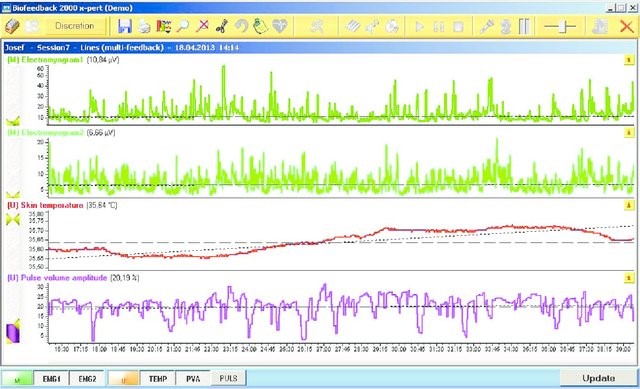
Task: Click the Electromyogram1 feedback direction icon
Action: [x=13, y=121]
